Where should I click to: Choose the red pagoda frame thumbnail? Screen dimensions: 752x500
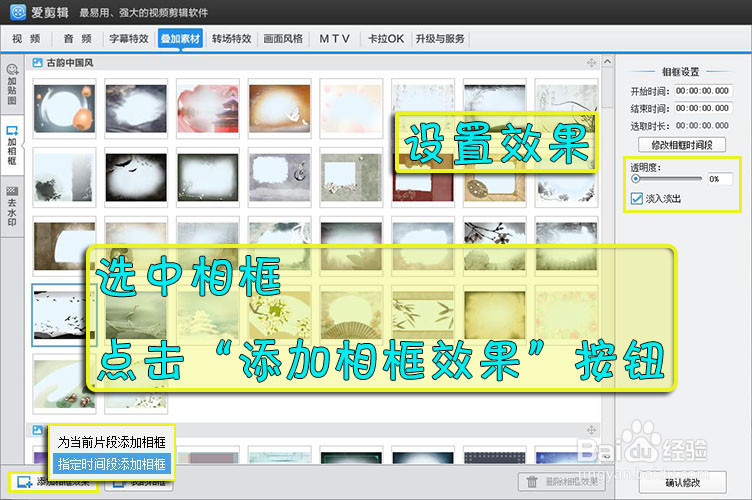pyautogui.click(x=208, y=109)
